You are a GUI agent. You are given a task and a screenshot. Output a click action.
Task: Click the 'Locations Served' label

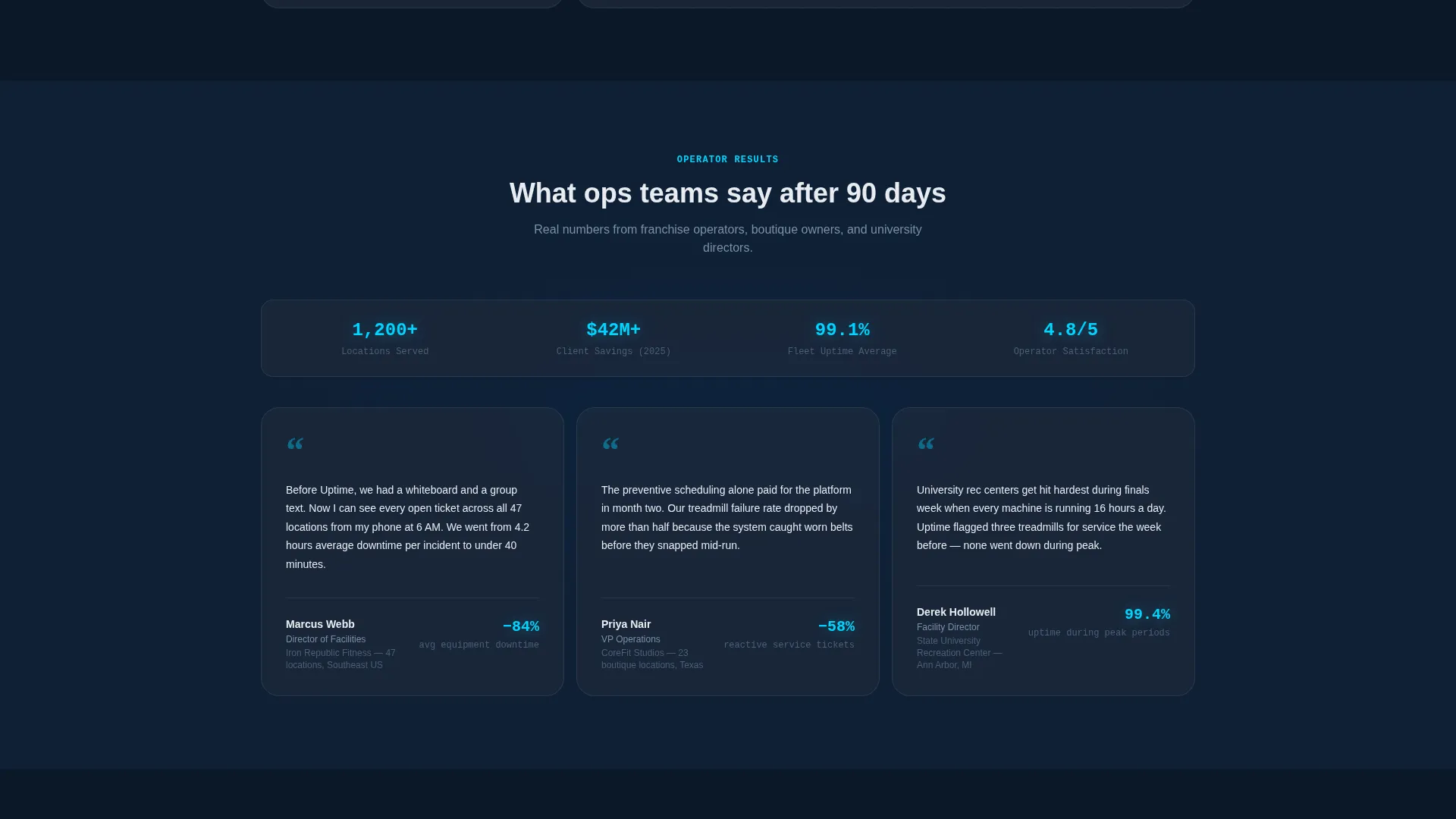click(x=385, y=352)
